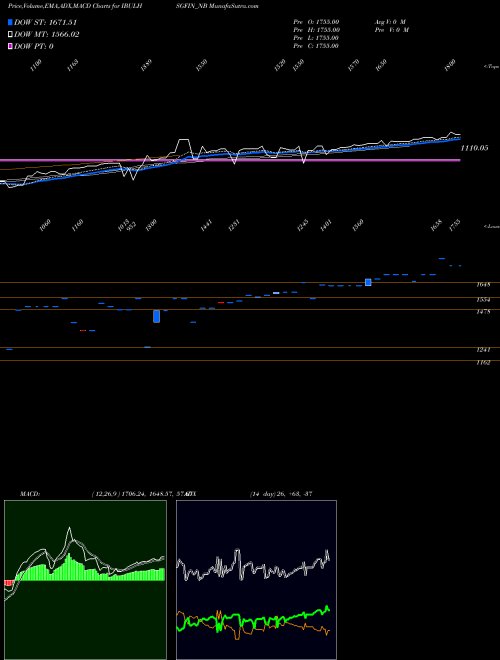
Task: Click the 1648 price level label
Action: pos(483,285)
